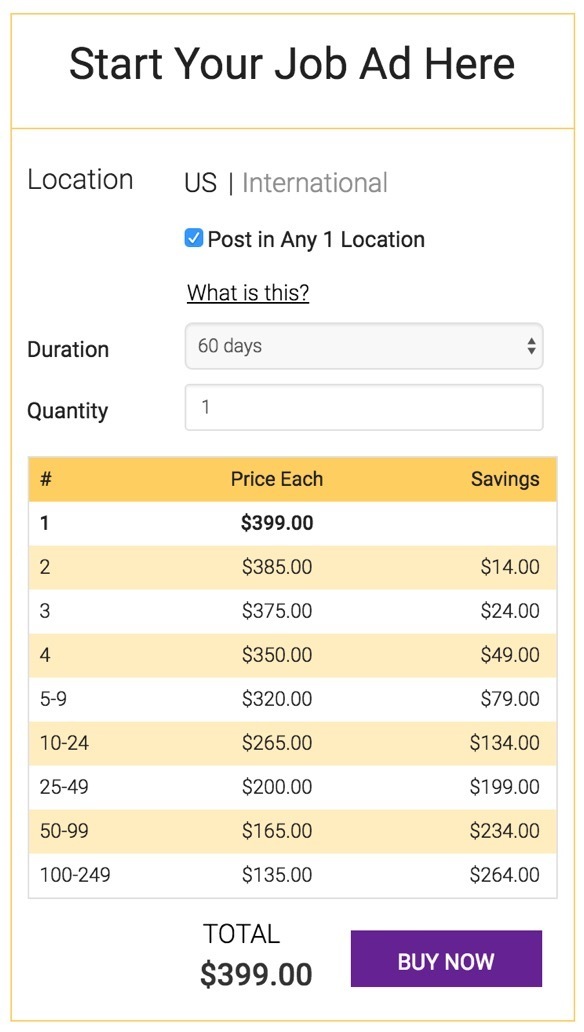This screenshot has width=584, height=1032.
Task: Select the 100-249 quantity pricing row
Action: (x=292, y=876)
